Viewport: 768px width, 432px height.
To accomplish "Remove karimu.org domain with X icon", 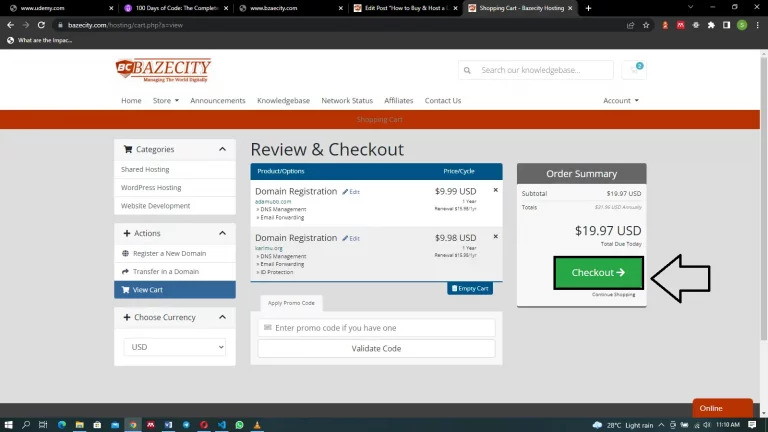I will coord(495,237).
